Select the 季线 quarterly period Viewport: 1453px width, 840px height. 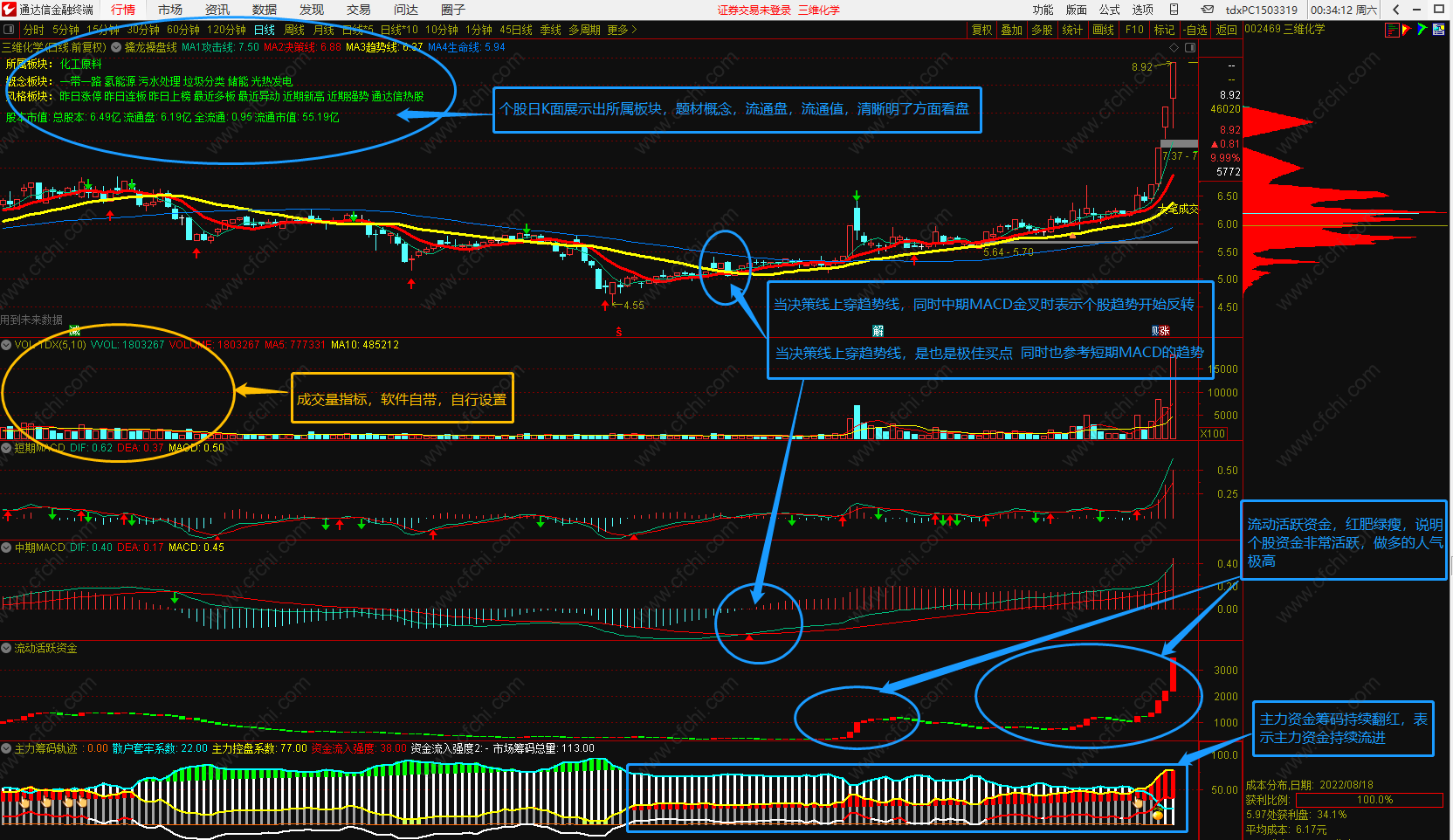(551, 30)
